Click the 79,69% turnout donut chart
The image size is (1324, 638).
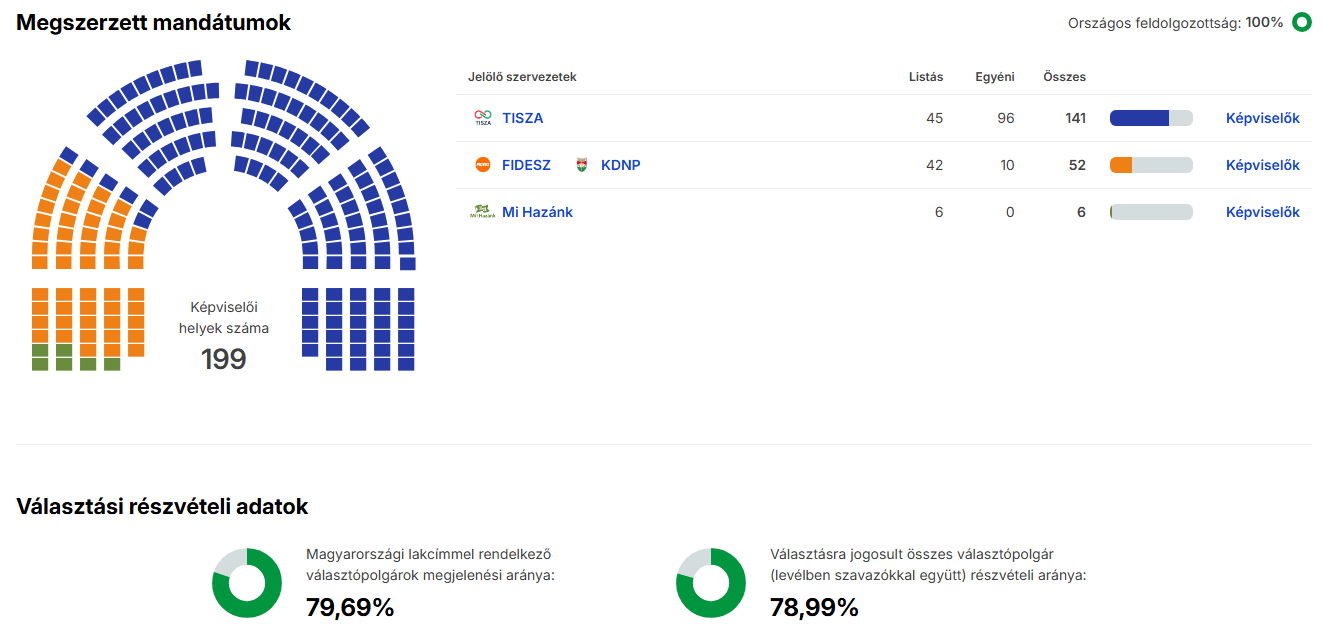click(247, 583)
